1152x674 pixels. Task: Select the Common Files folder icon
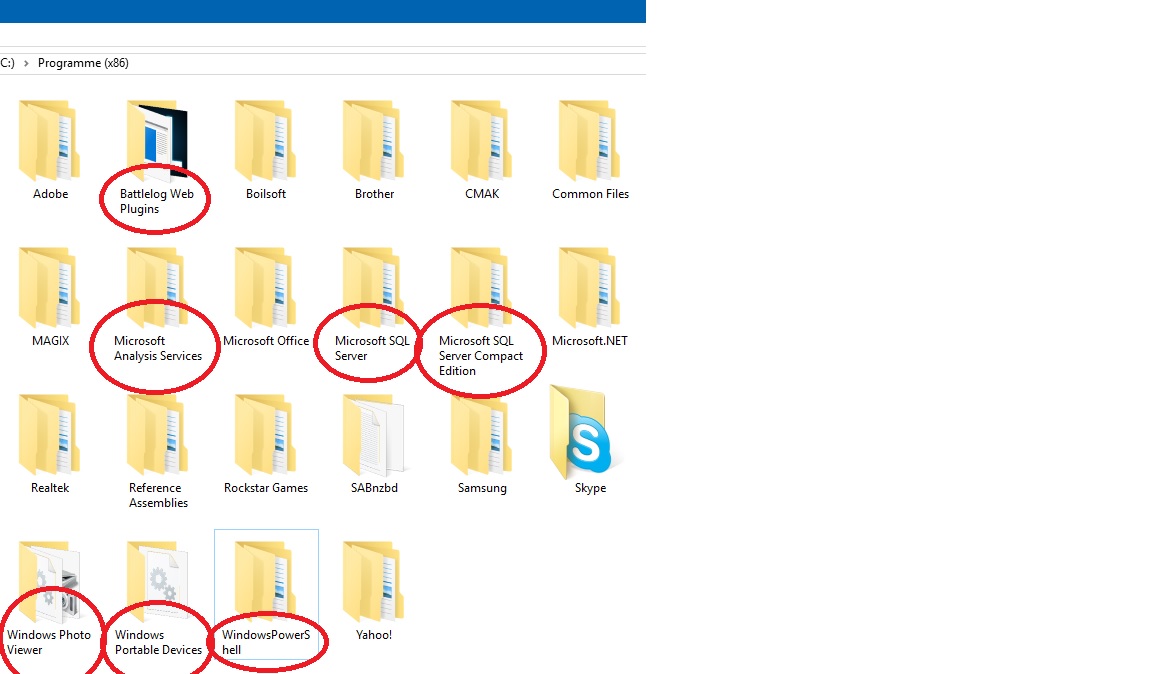click(x=589, y=140)
